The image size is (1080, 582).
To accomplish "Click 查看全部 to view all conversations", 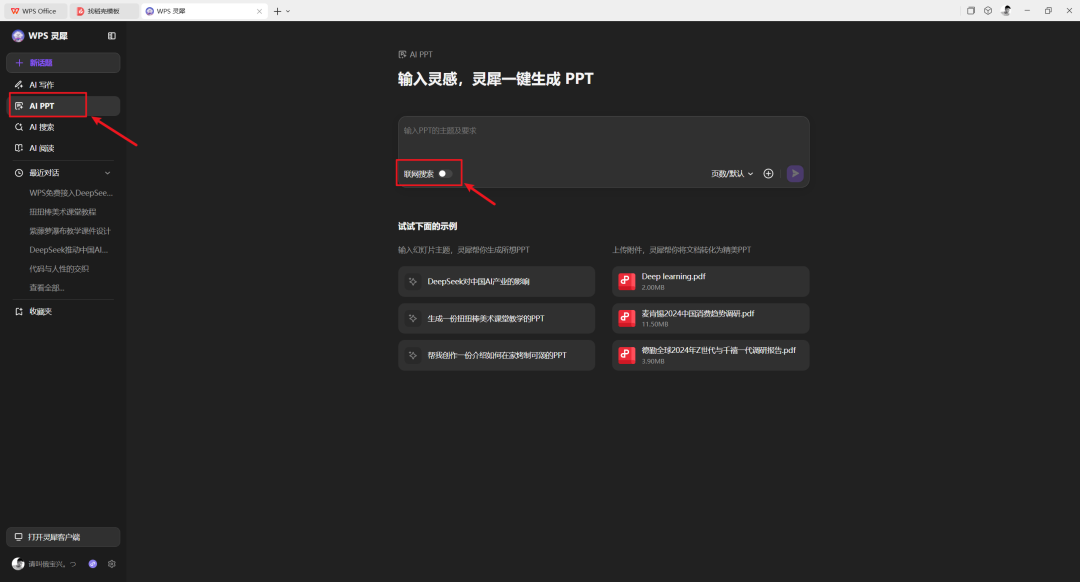I will [46, 288].
